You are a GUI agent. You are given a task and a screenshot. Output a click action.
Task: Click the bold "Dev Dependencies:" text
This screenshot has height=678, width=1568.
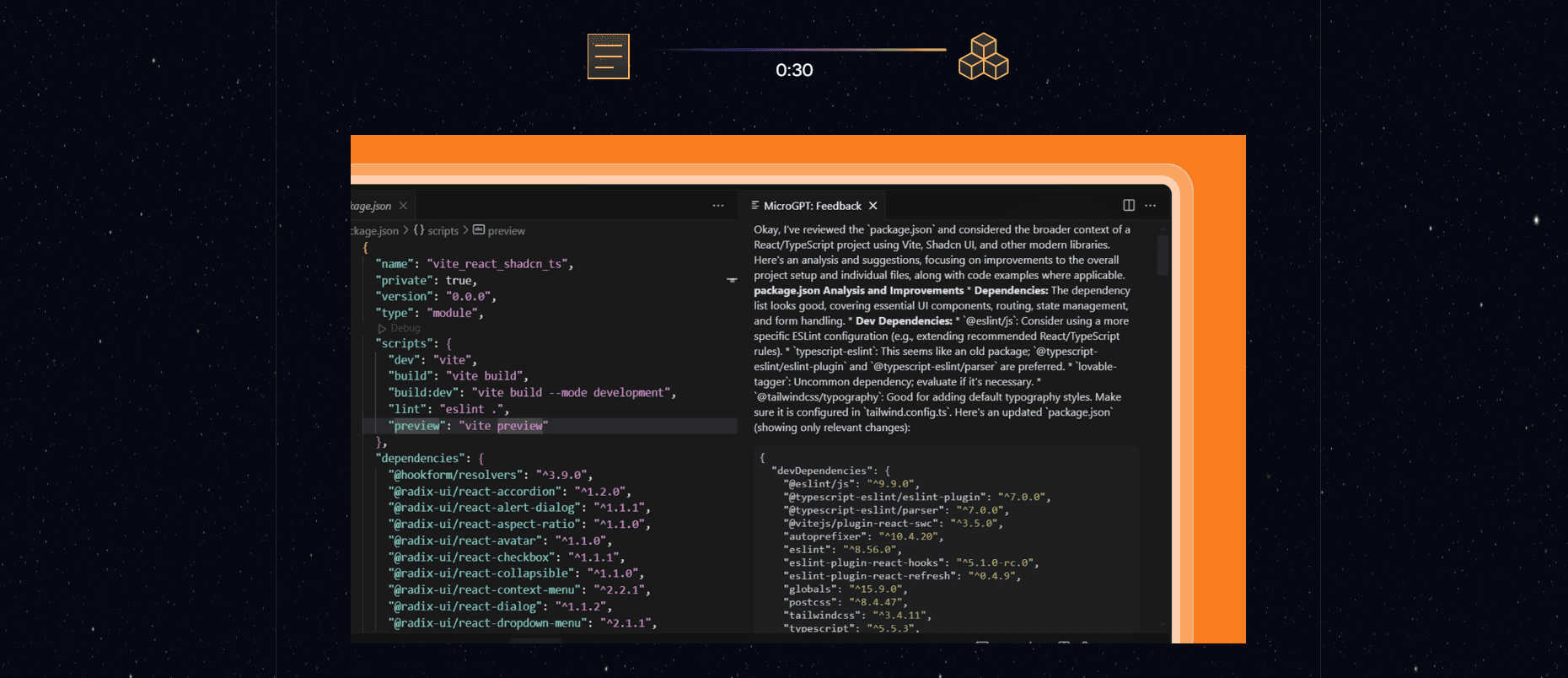[x=904, y=321]
